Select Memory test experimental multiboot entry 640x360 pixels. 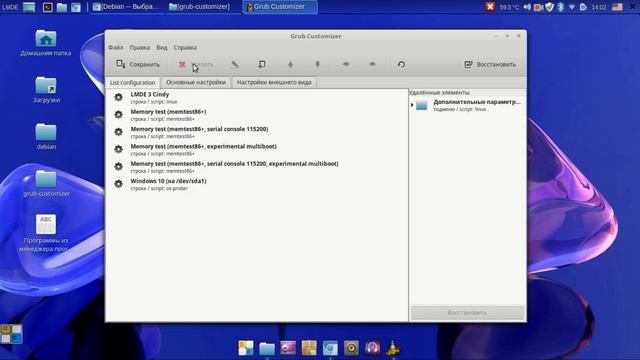pyautogui.click(x=256, y=150)
